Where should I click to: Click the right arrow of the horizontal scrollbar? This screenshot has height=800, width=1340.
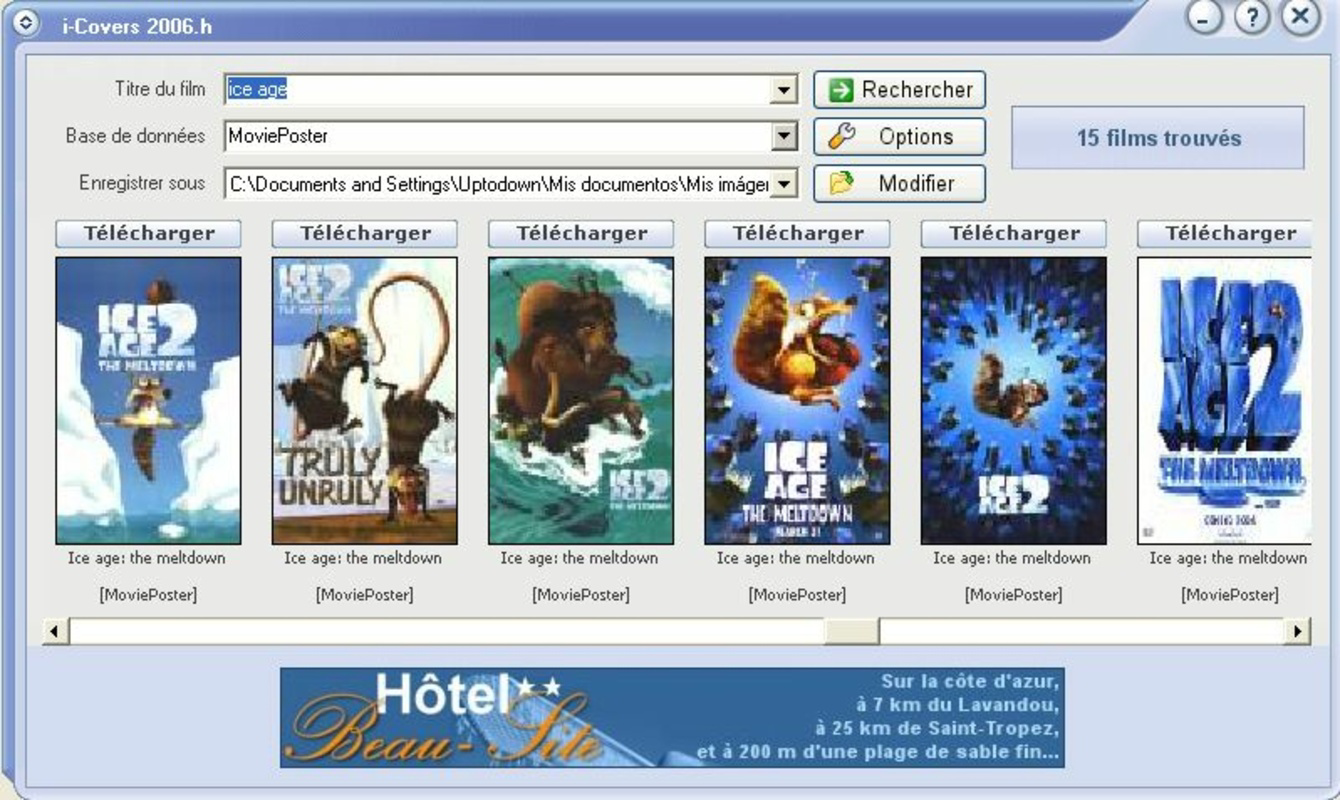[x=1298, y=631]
